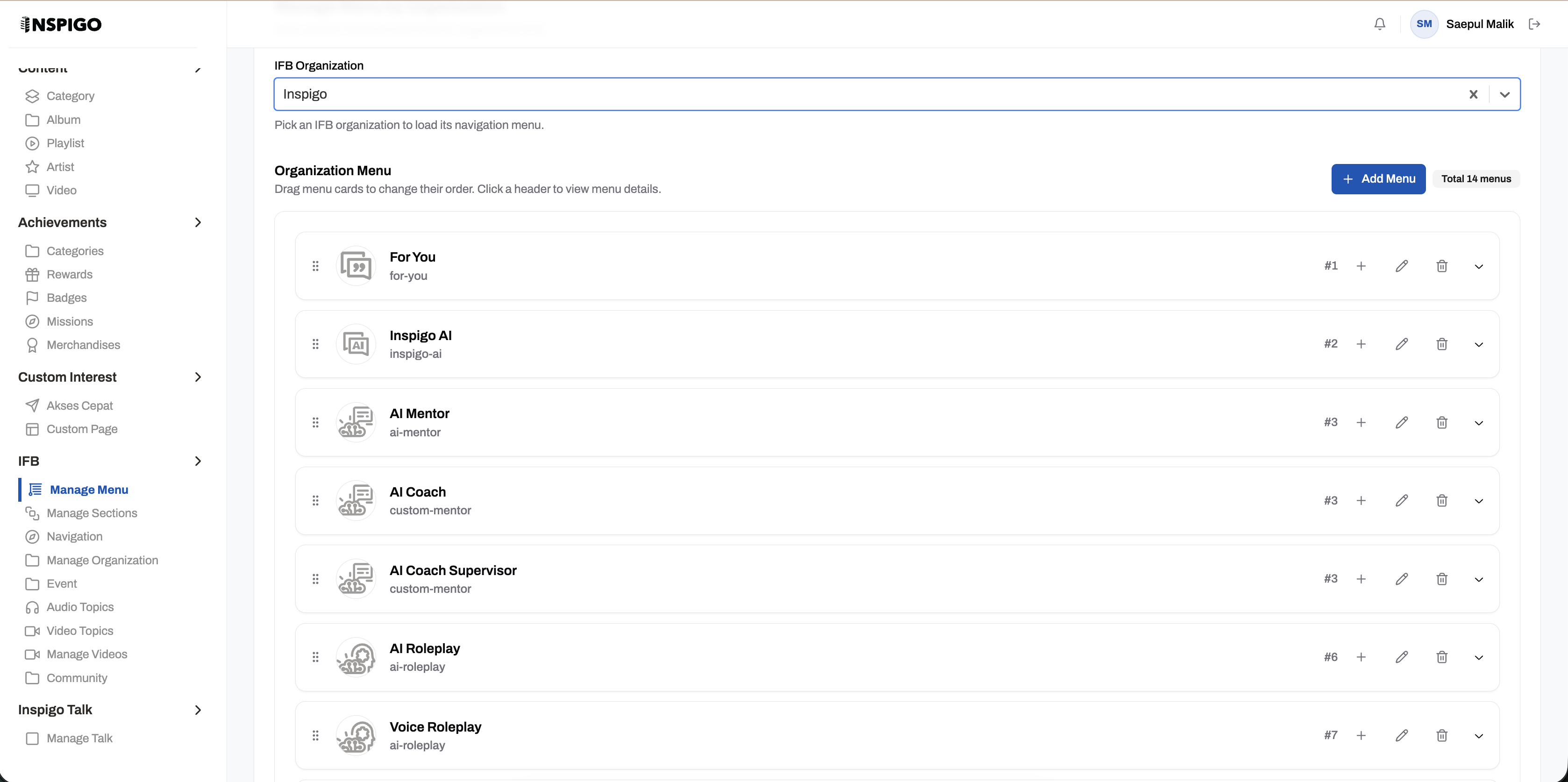Open Merchandises in the sidebar
The width and height of the screenshot is (1568, 782).
tap(72, 345)
